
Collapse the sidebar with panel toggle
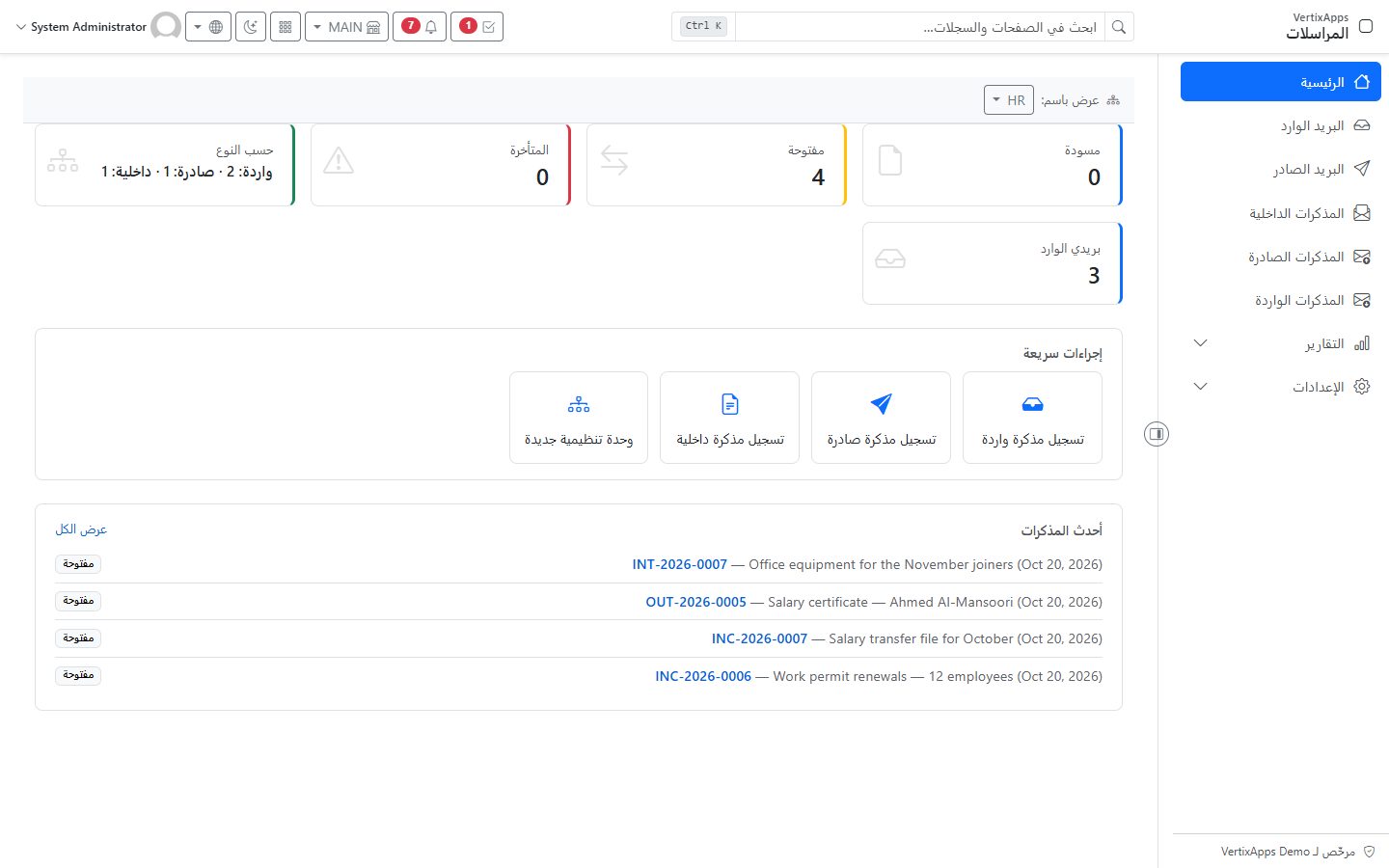pos(1157,434)
